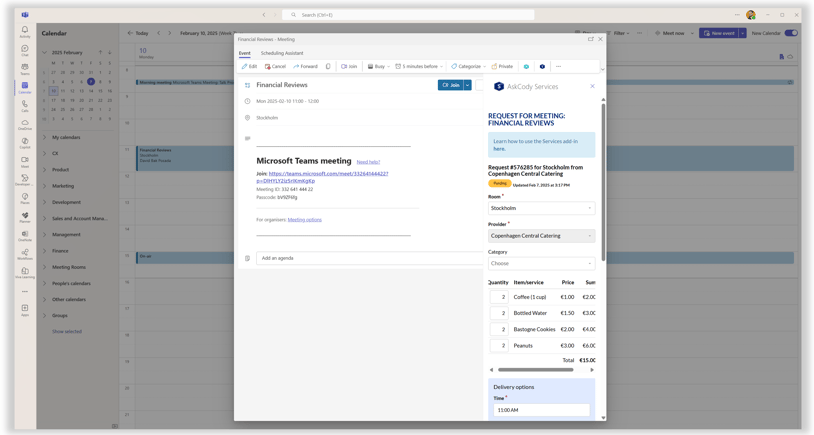814x435 pixels.
Task: Open the Categorize dropdown
Action: [x=468, y=66]
